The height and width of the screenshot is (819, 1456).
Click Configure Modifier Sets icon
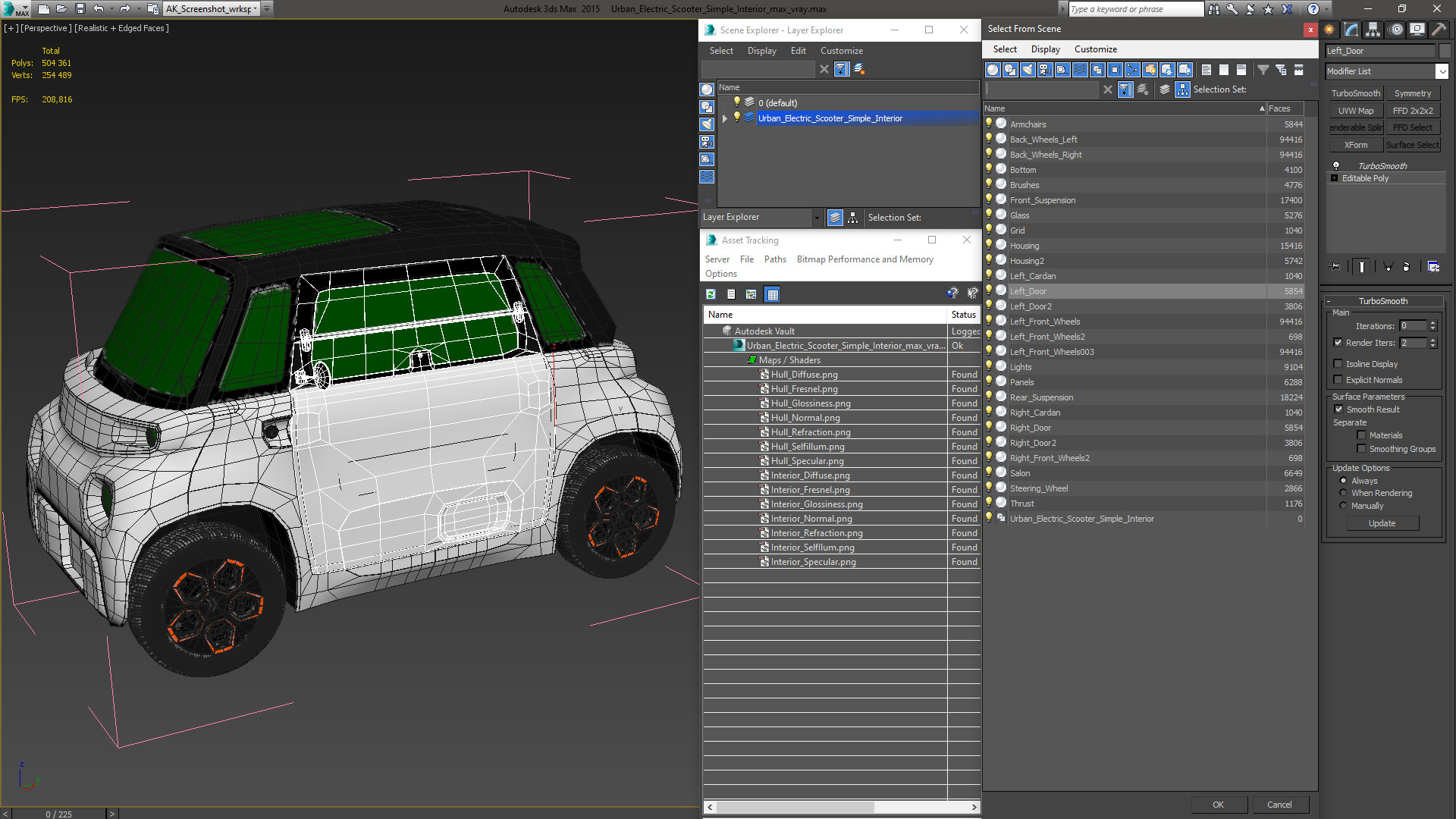(1433, 267)
